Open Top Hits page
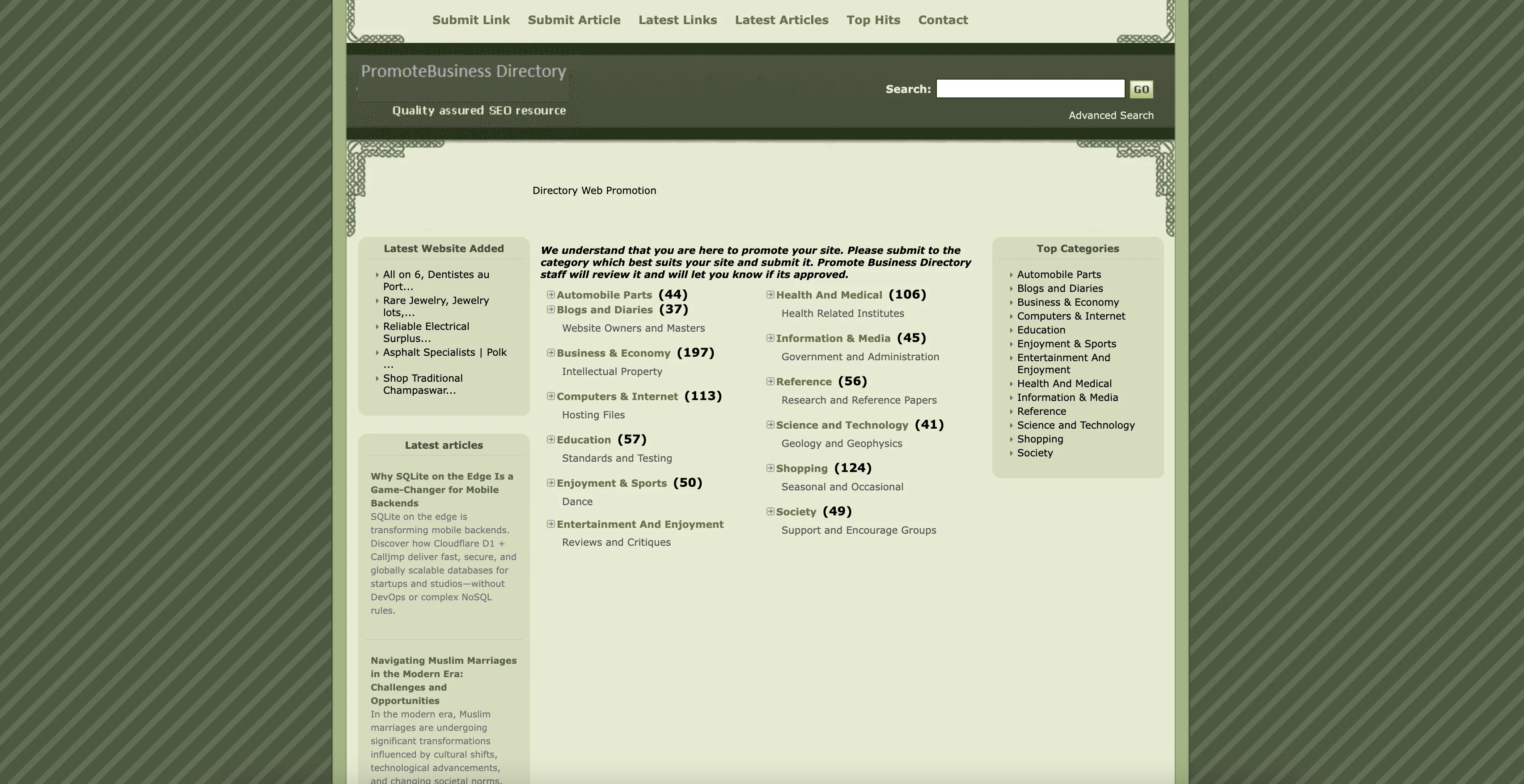1524x784 pixels. point(873,20)
